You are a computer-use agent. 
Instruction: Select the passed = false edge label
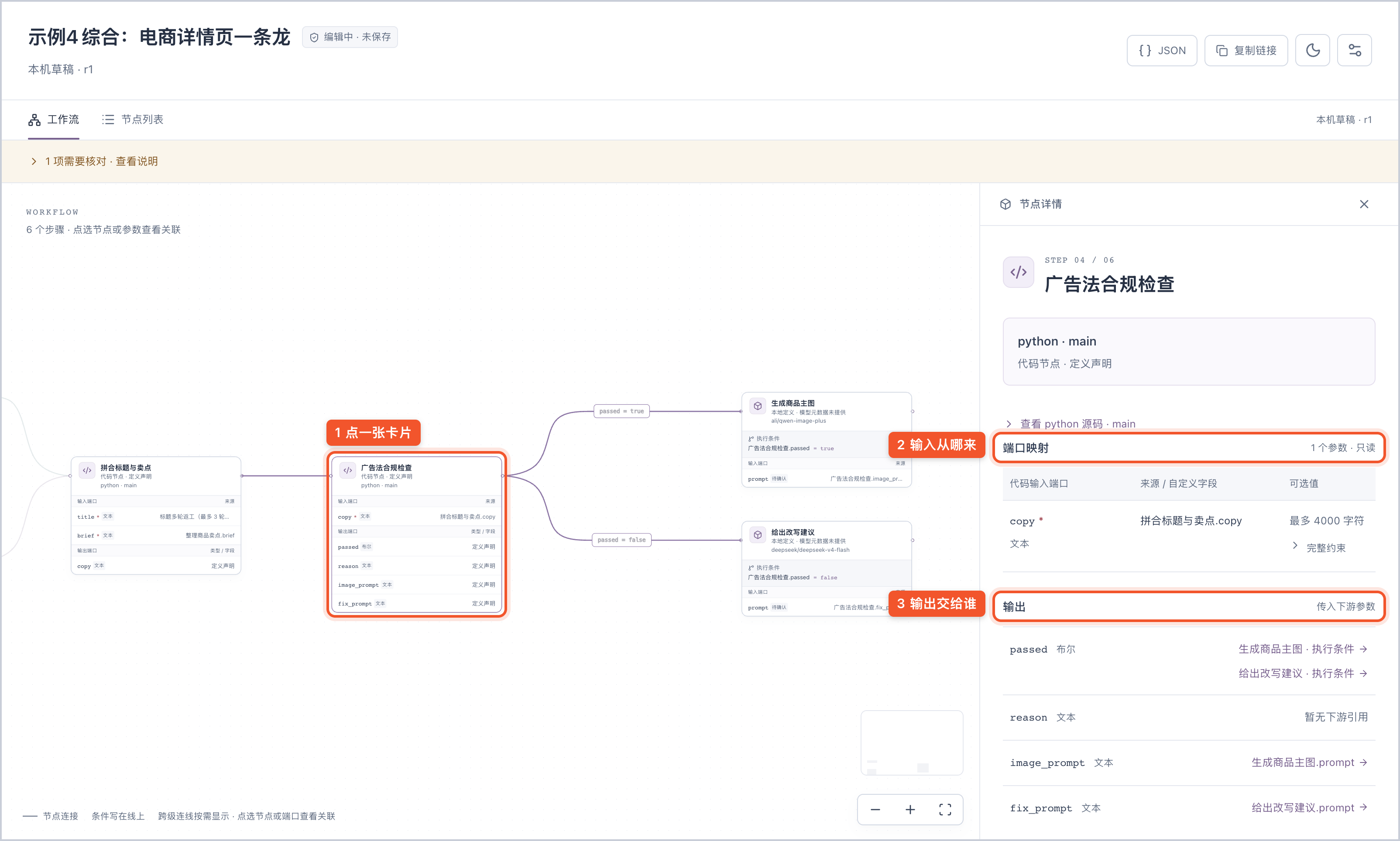point(622,540)
